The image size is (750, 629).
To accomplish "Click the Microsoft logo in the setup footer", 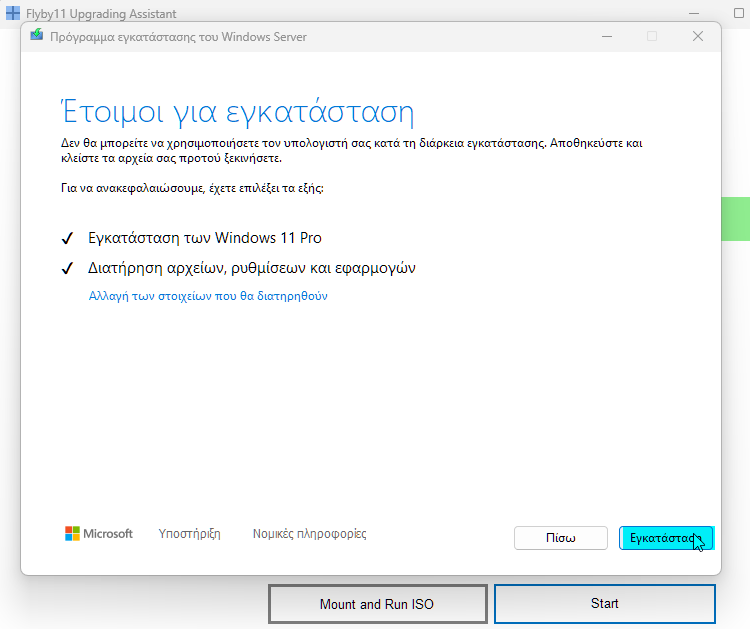I will (x=99, y=534).
